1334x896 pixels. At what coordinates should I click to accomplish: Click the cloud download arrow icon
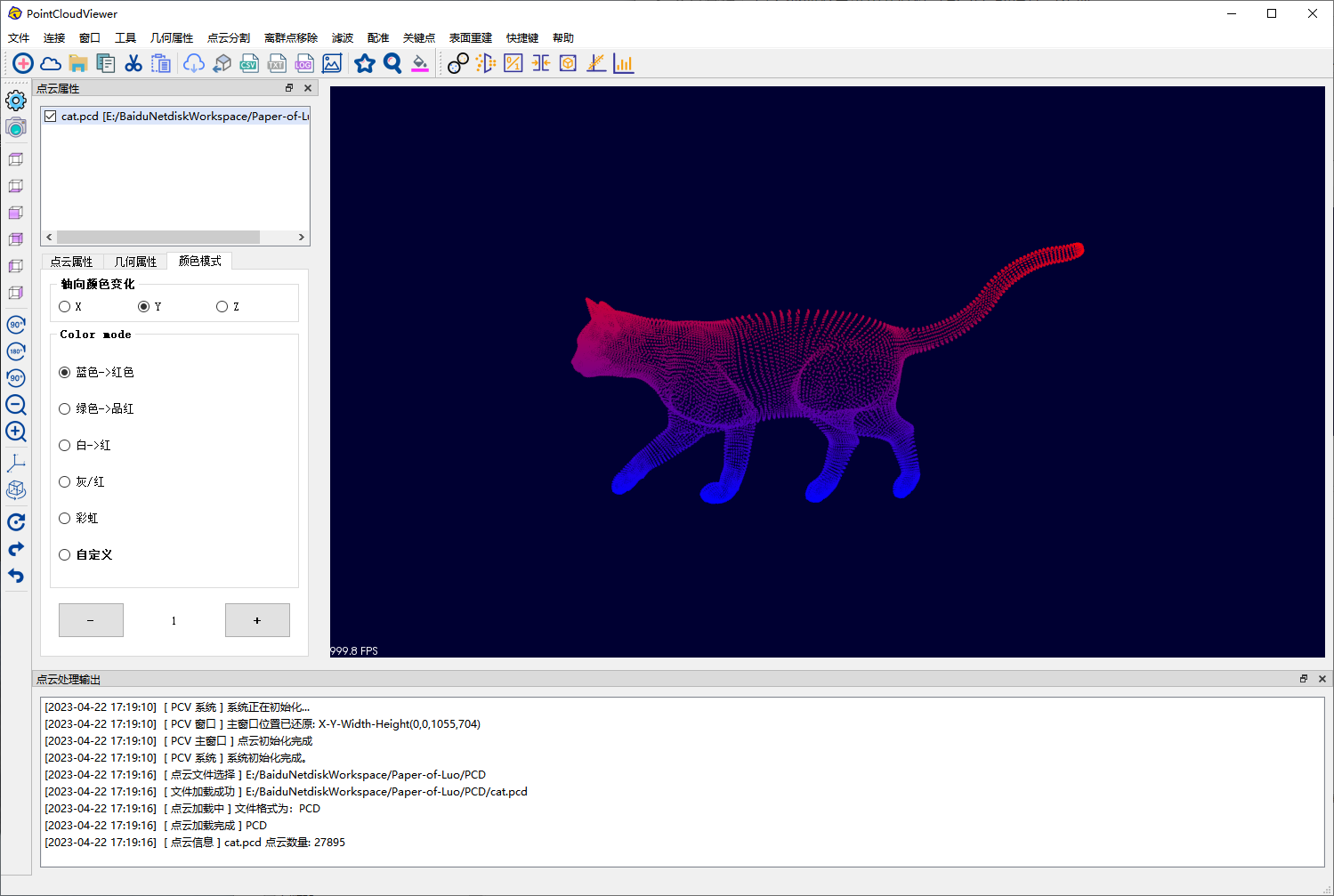click(193, 63)
